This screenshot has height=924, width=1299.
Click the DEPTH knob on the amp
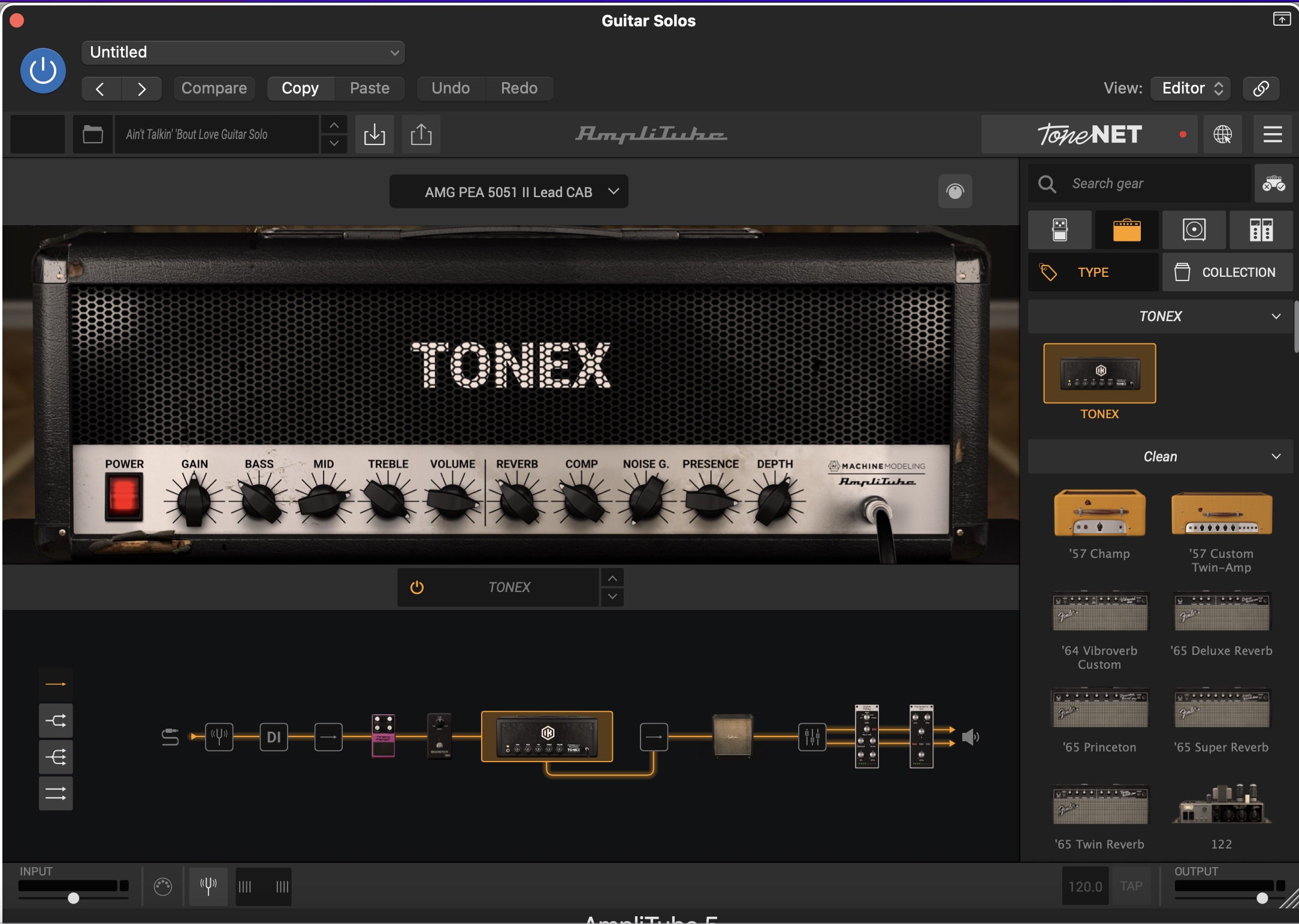coord(775,500)
